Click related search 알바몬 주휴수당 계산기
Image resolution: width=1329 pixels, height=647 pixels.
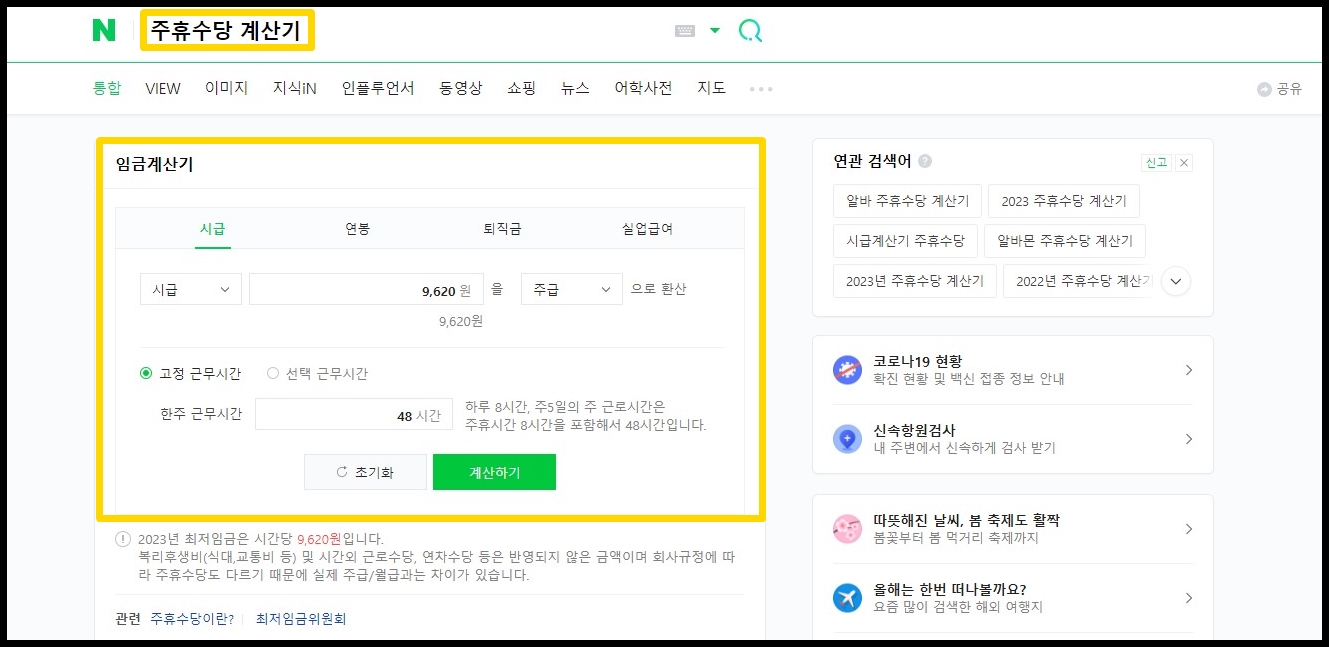tap(1065, 241)
